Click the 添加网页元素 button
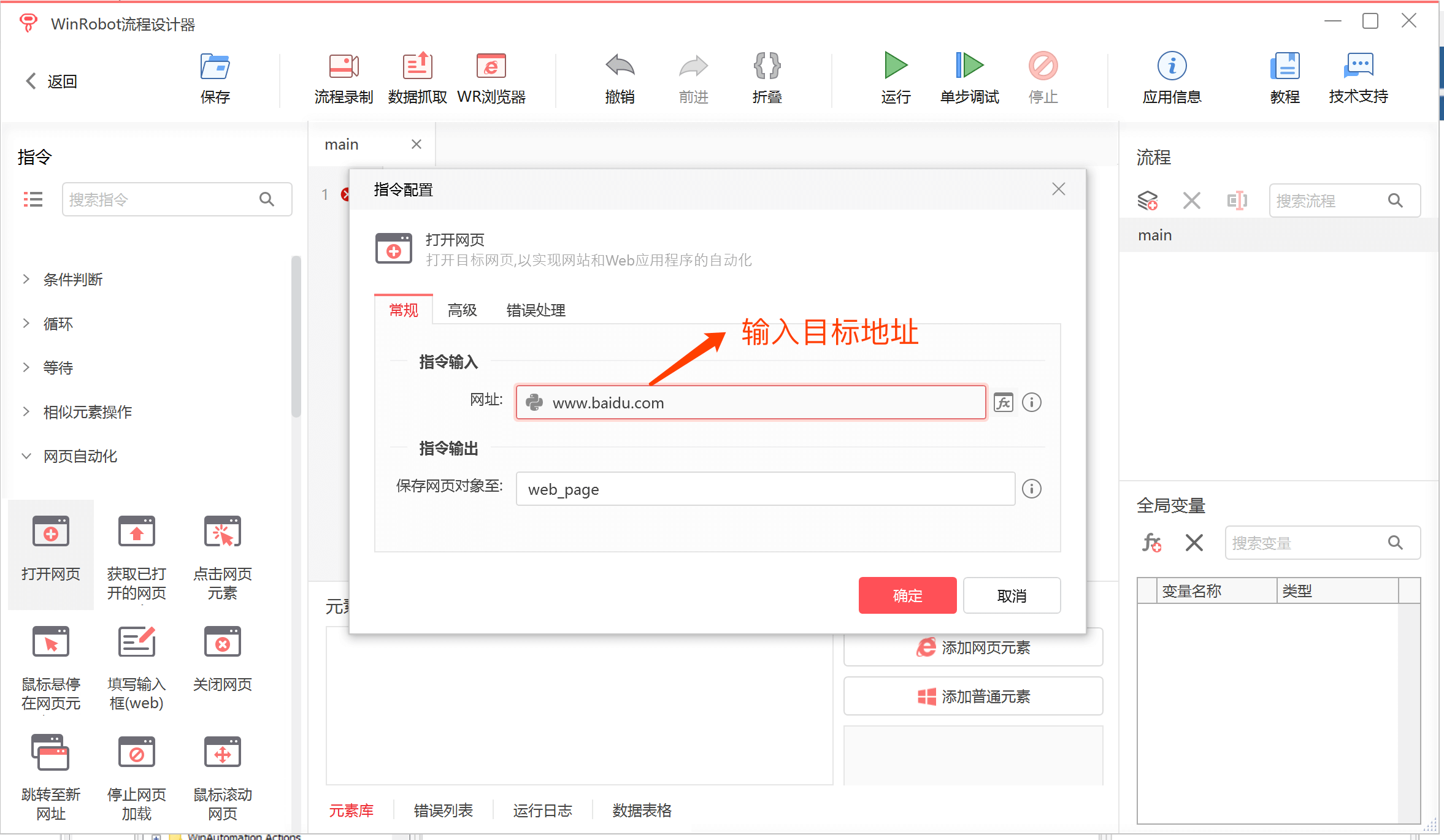Viewport: 1444px width, 840px height. [x=973, y=647]
